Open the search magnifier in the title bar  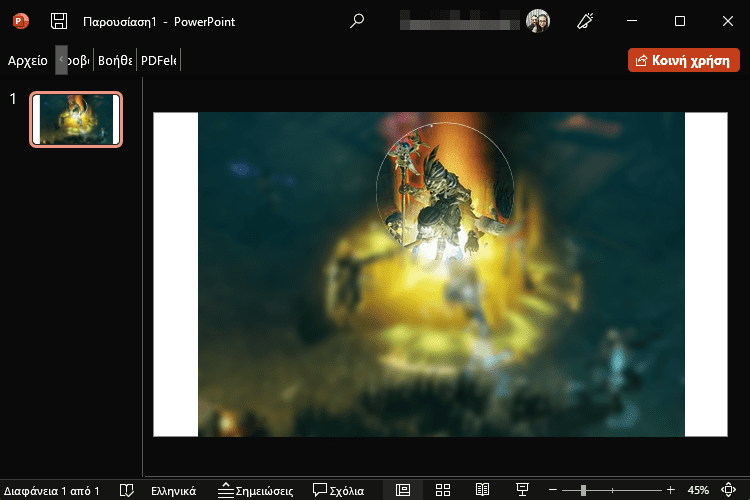point(357,21)
